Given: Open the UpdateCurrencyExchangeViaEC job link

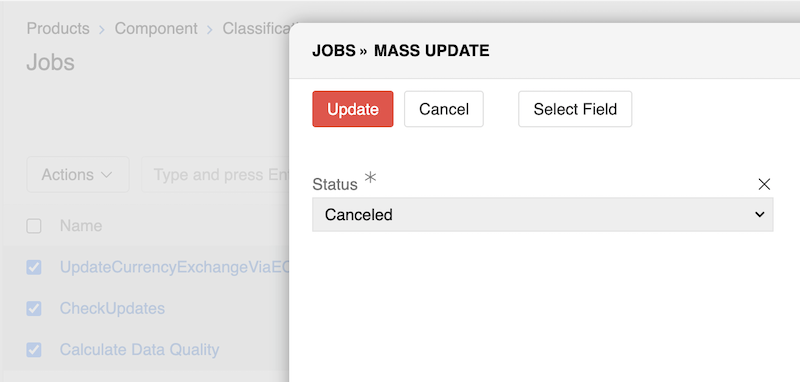Looking at the screenshot, I should click(x=174, y=267).
